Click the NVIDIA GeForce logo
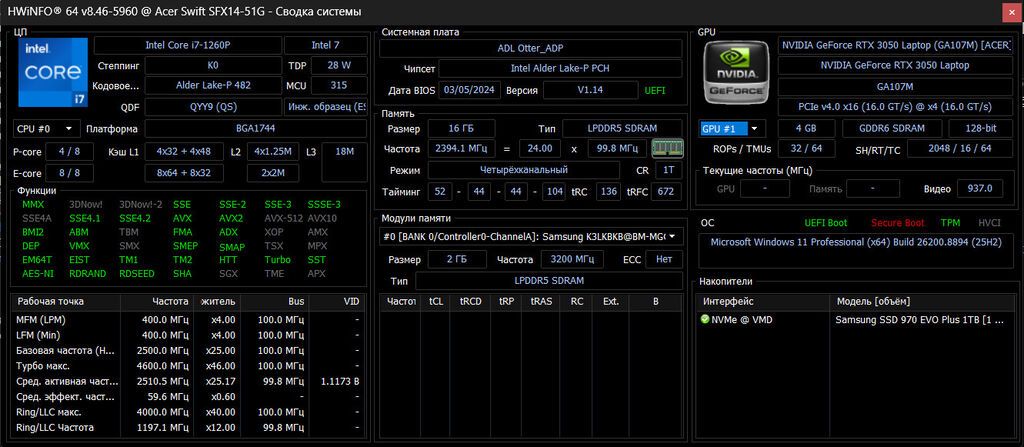Viewport: 1024px width, 447px height. [737, 71]
